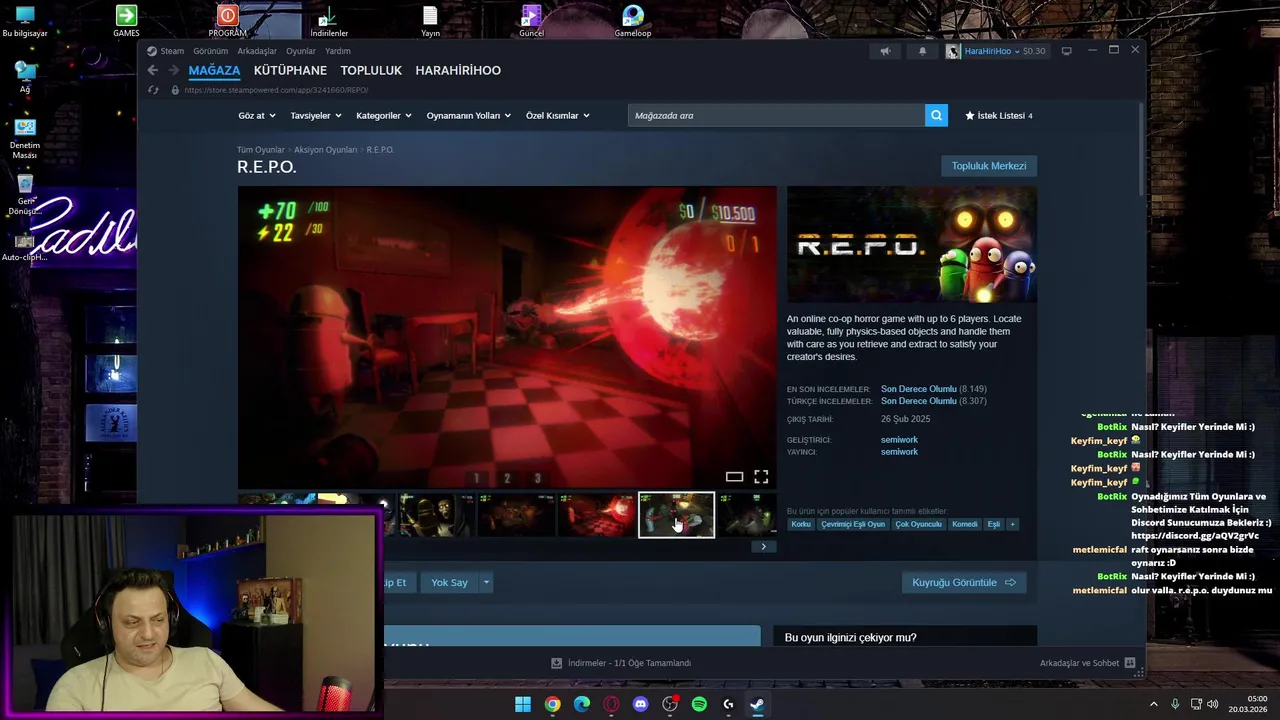This screenshot has height=720, width=1280.
Task: Click Kuyruğu Görüntüle button
Action: pos(964,582)
